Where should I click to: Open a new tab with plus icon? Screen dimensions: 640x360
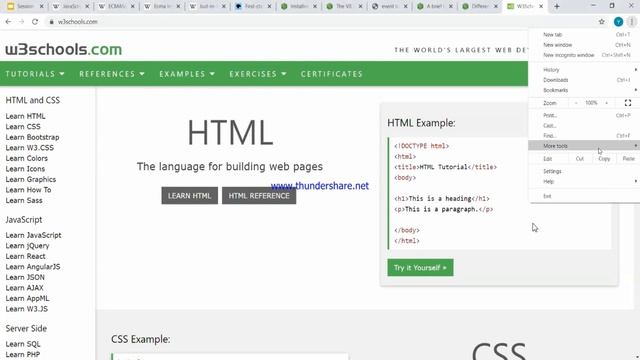pyautogui.click(x=557, y=6)
